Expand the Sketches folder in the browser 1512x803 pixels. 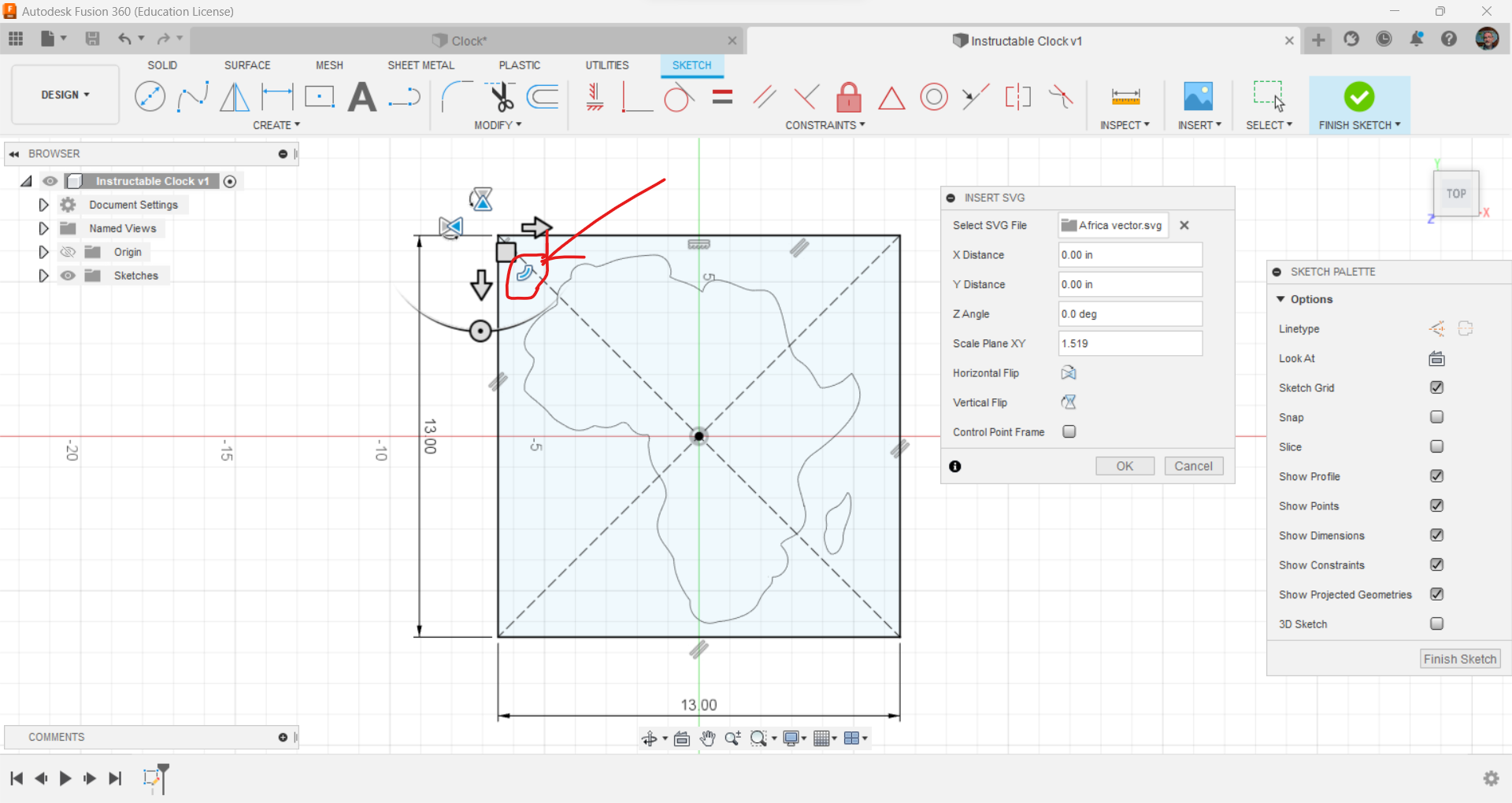[43, 275]
